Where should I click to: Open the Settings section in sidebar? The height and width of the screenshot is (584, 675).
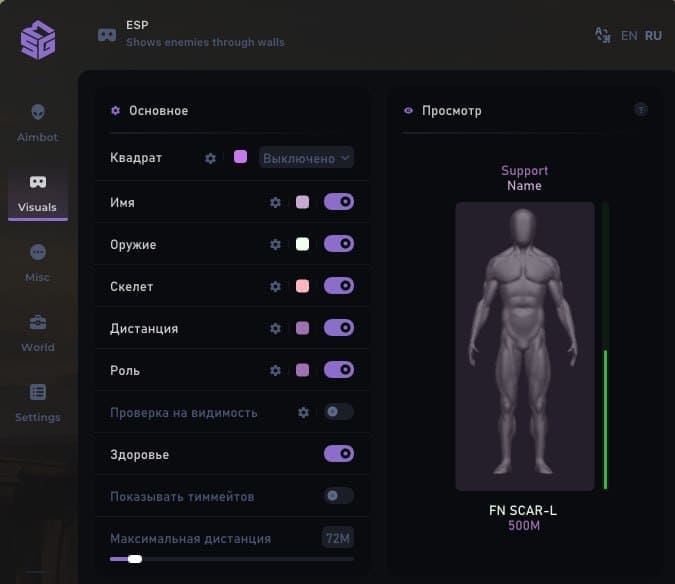[x=38, y=402]
